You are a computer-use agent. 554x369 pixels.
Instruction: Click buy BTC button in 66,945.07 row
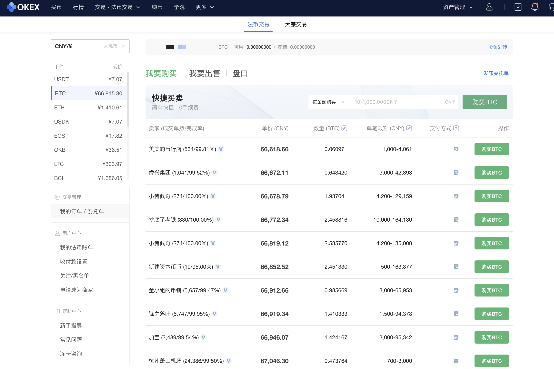[491, 338]
